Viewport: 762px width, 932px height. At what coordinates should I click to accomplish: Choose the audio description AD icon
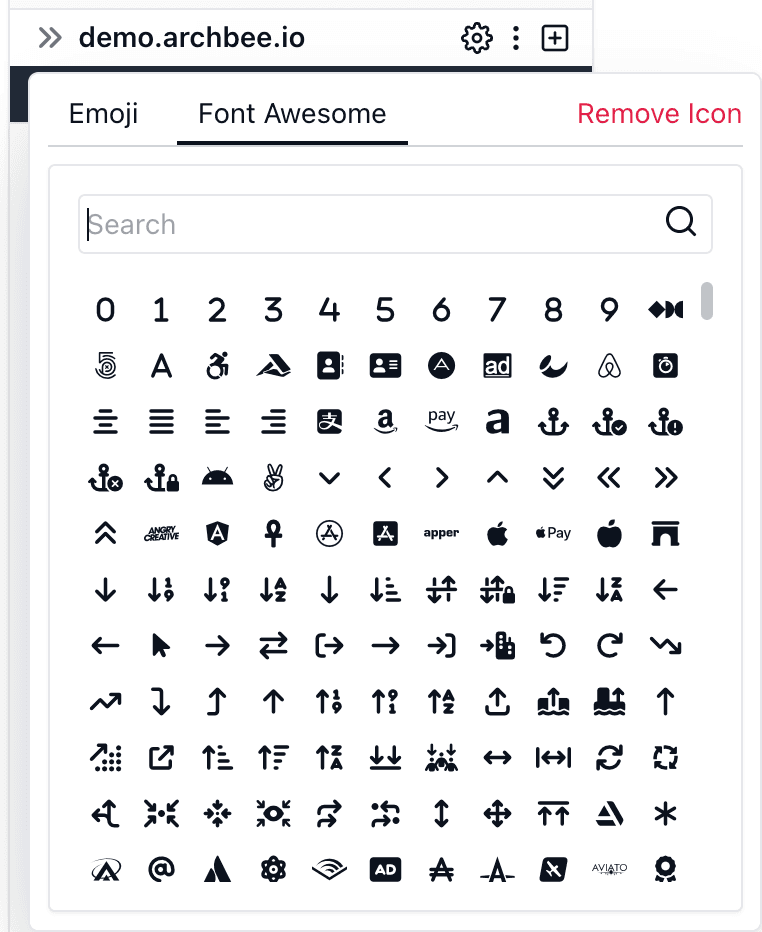[x=385, y=869]
